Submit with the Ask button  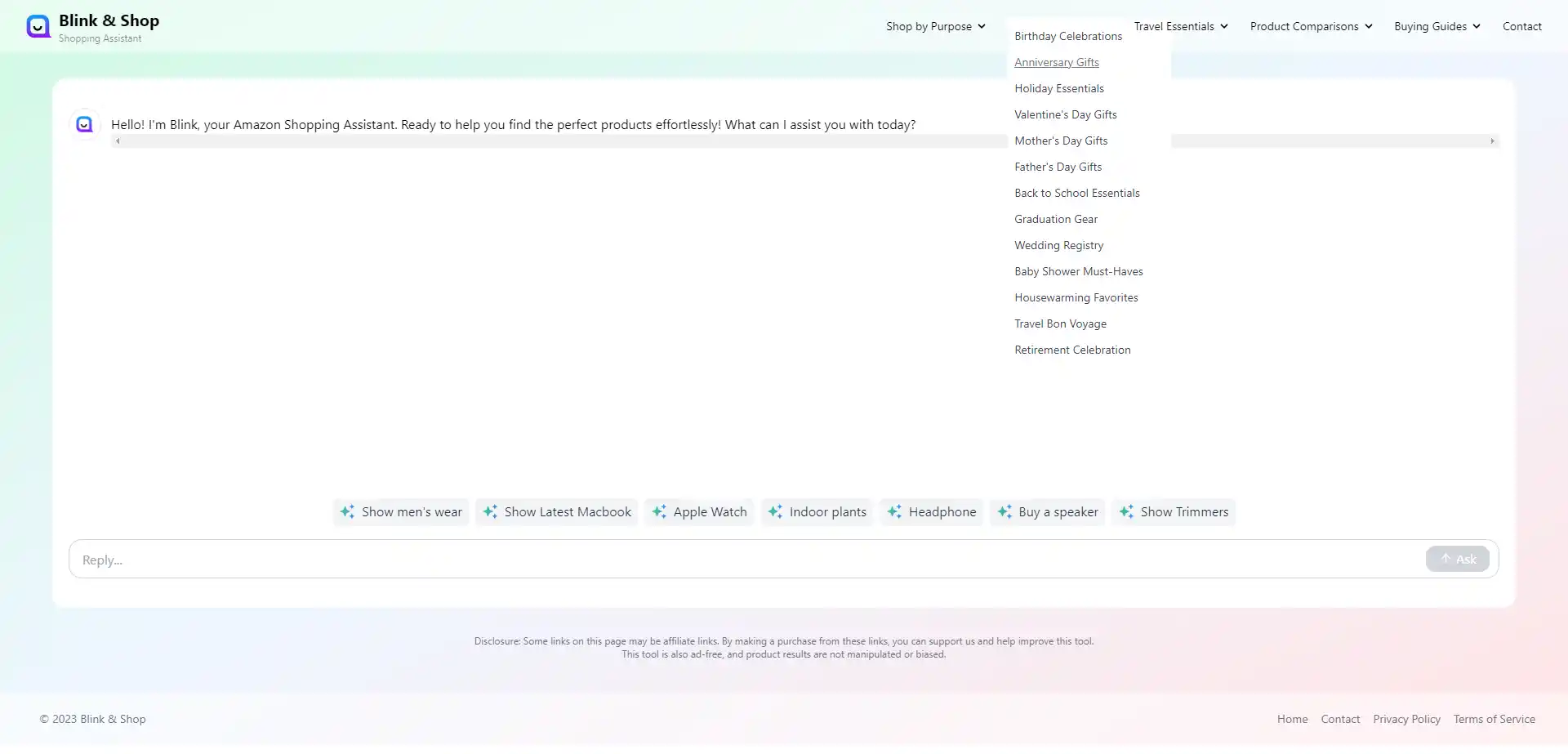[1458, 559]
